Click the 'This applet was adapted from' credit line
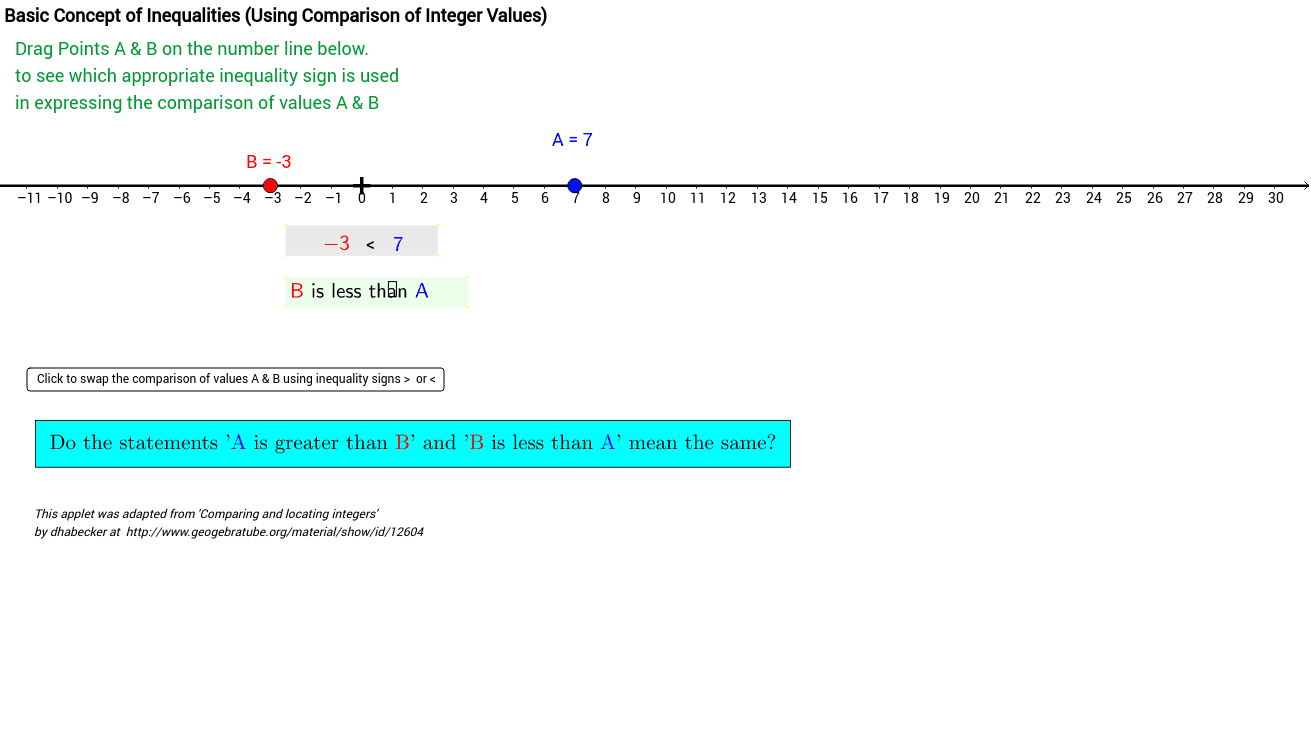The width and height of the screenshot is (1311, 730). click(x=206, y=514)
